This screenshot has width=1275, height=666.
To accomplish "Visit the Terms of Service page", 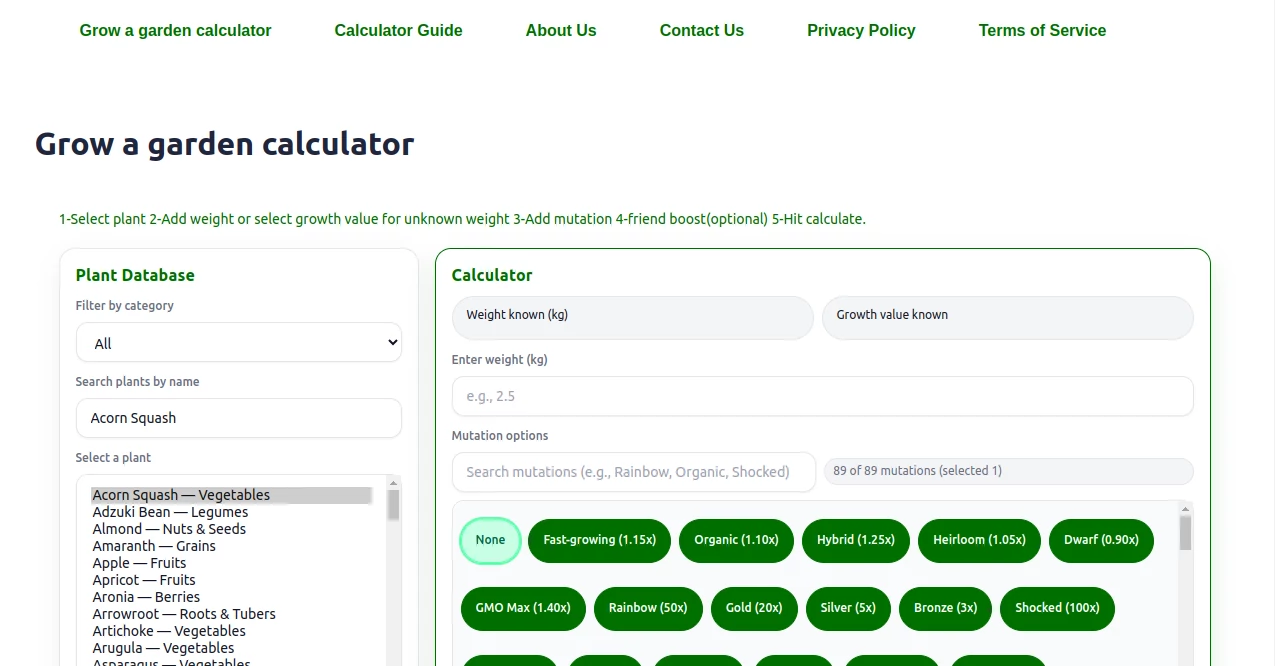I will click(x=1042, y=30).
